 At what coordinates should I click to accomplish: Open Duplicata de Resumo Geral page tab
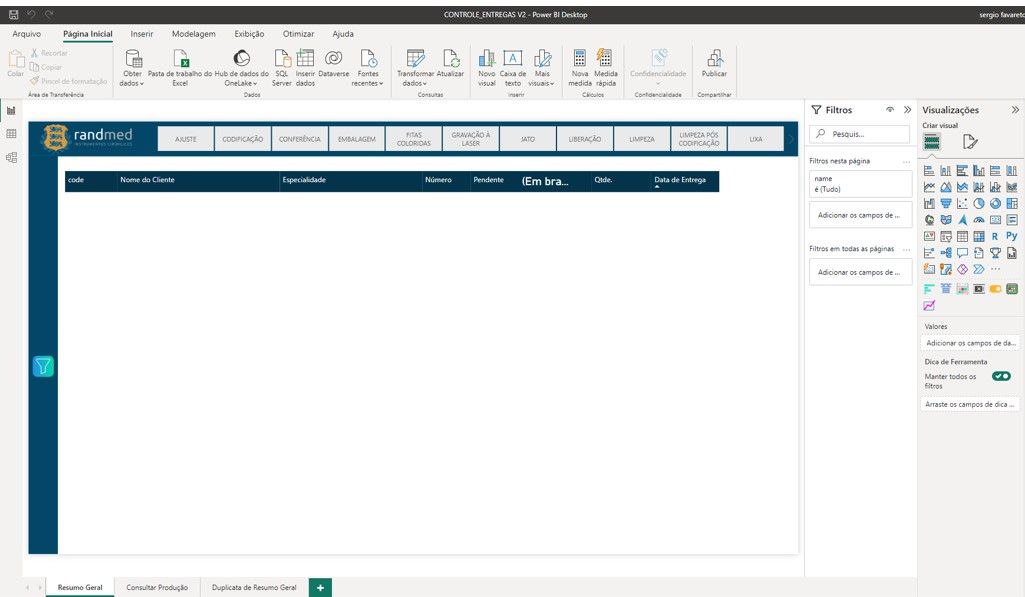pos(254,587)
